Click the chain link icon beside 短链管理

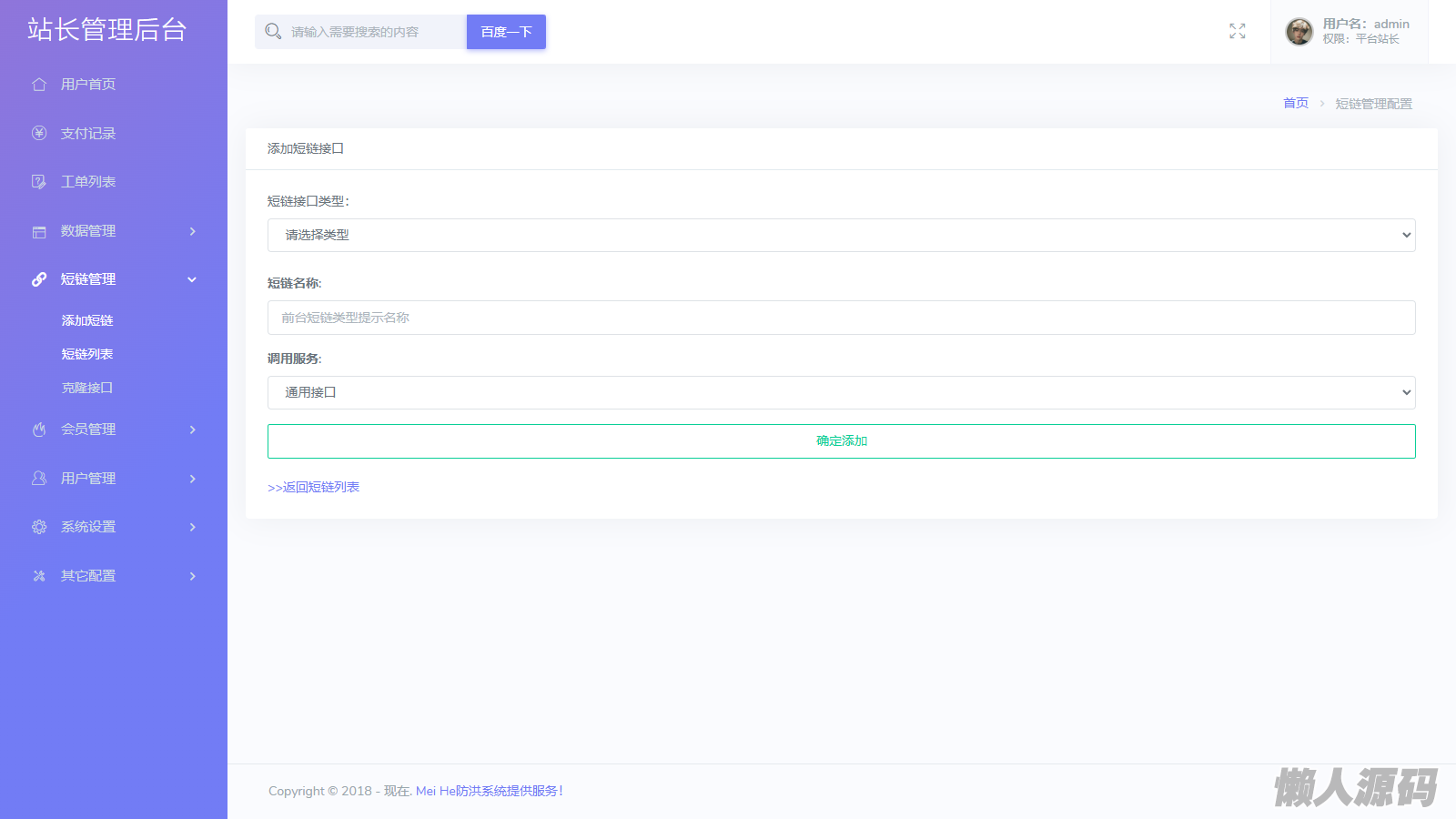click(x=39, y=279)
